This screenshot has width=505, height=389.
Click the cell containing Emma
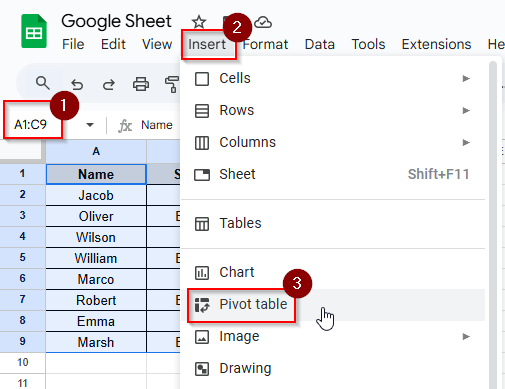tap(96, 321)
